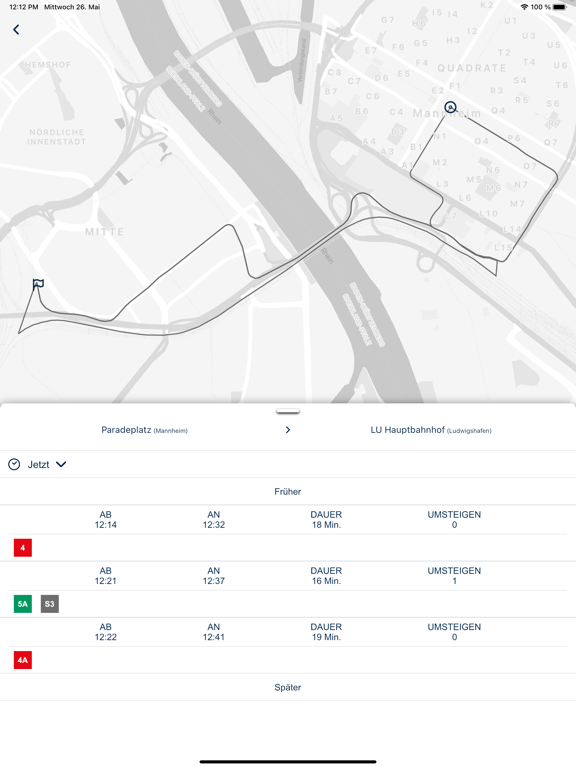Tap the Wi-Fi status icon
This screenshot has width=576, height=768.
pos(525,7)
